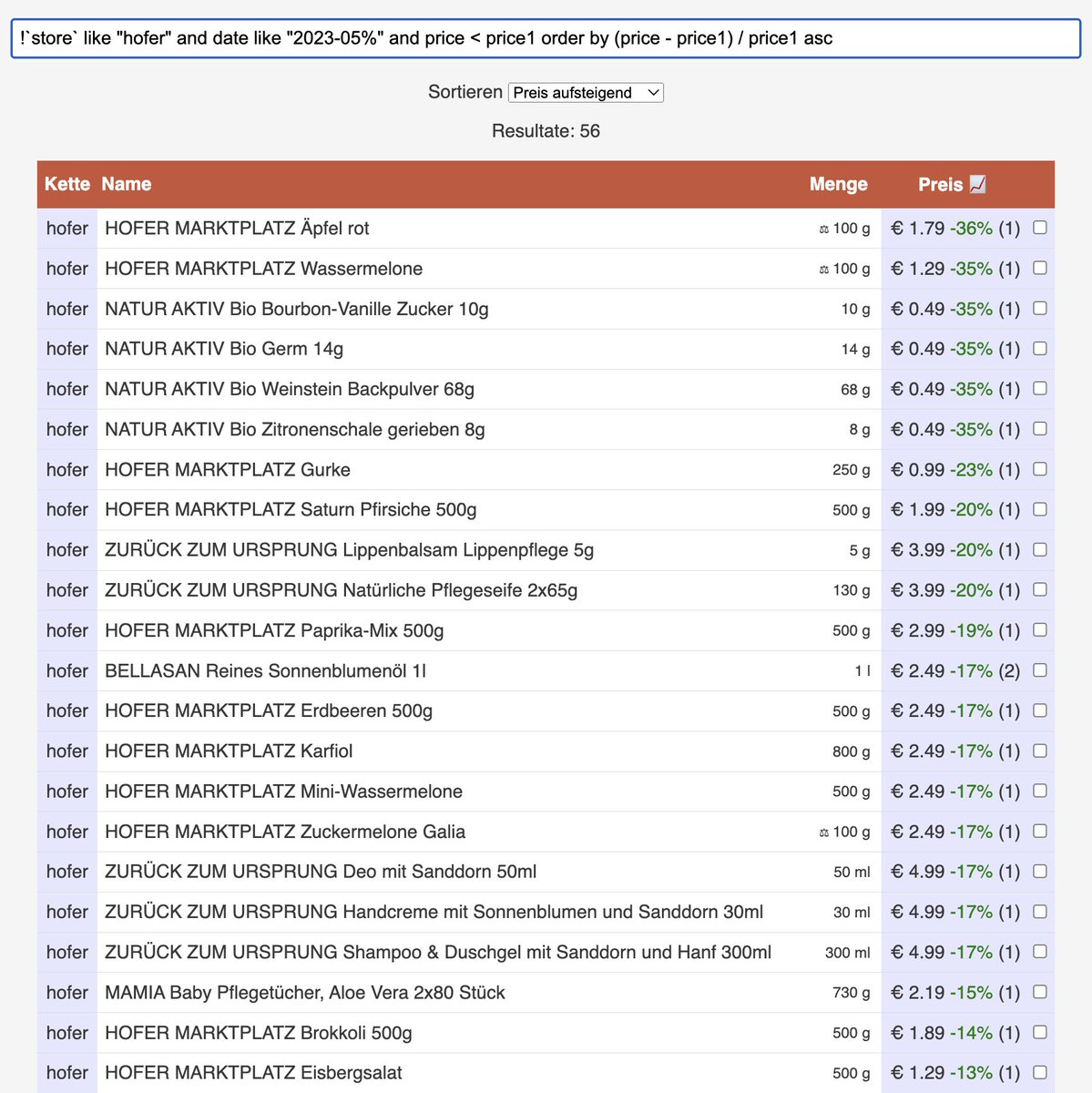The height and width of the screenshot is (1093, 1092).
Task: Click the Kette column header
Action: [x=67, y=184]
